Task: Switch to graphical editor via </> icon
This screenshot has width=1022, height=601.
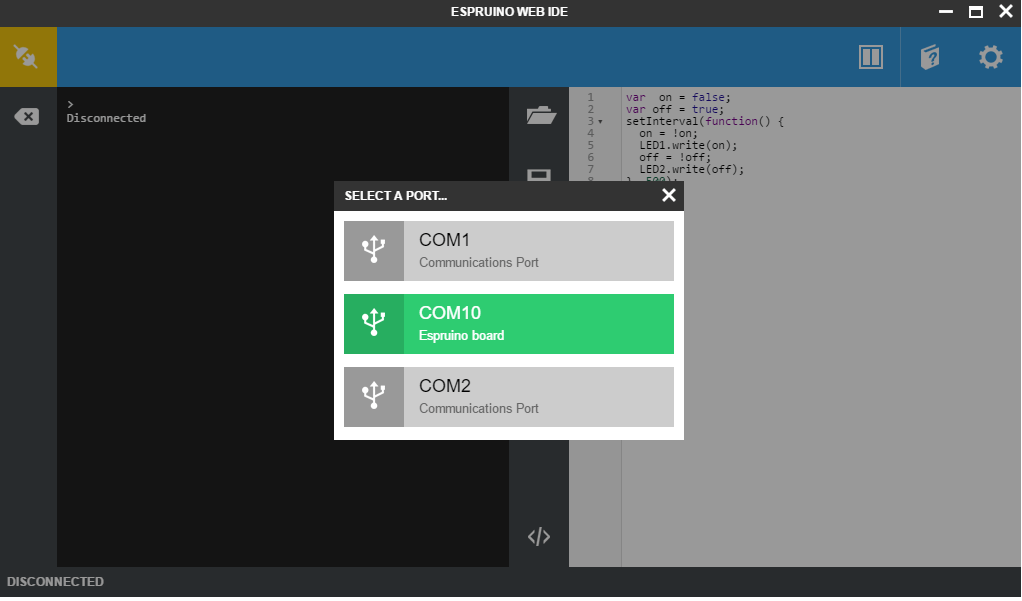Action: point(538,536)
